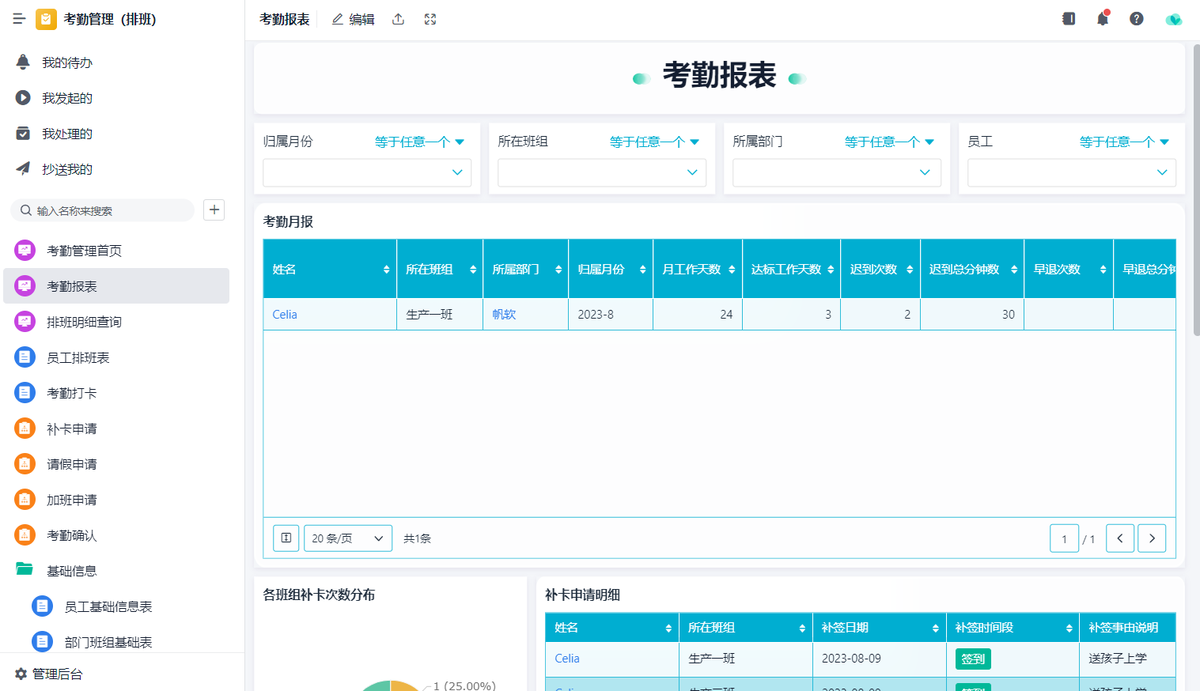Enter fullscreen via the expand icon
The height and width of the screenshot is (691, 1200).
(x=430, y=18)
